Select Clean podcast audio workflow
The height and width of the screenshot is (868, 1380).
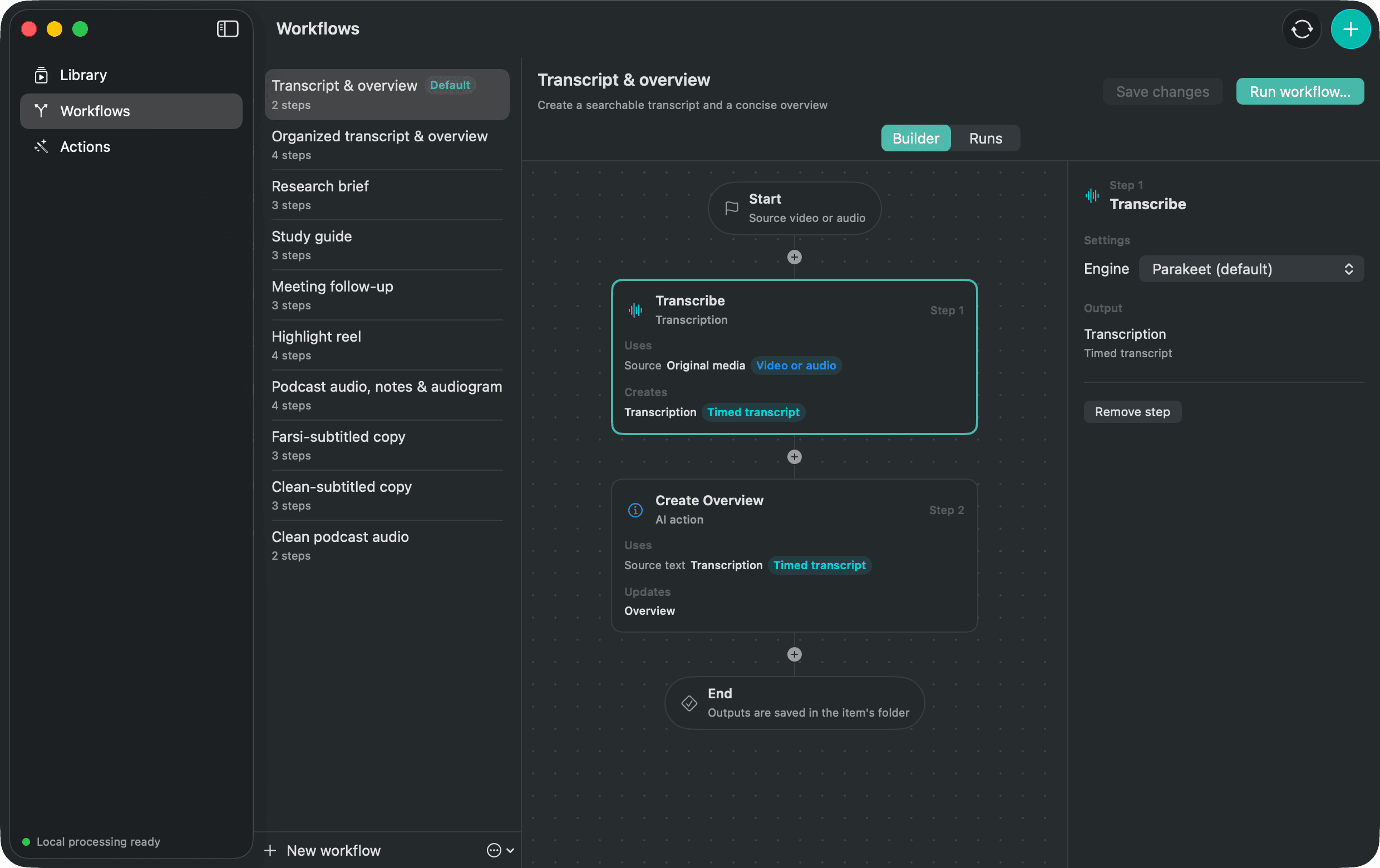(387, 545)
